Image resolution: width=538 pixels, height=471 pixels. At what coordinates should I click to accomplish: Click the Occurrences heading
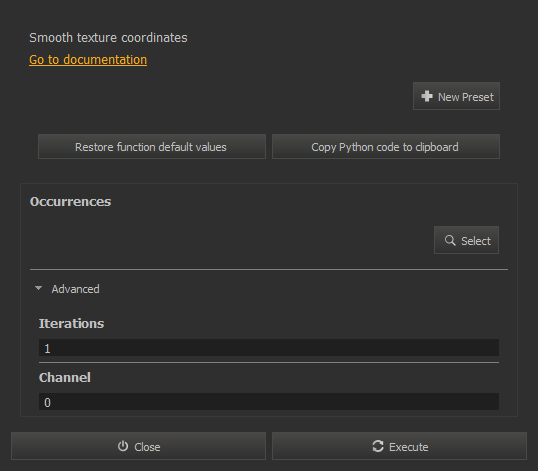70,202
